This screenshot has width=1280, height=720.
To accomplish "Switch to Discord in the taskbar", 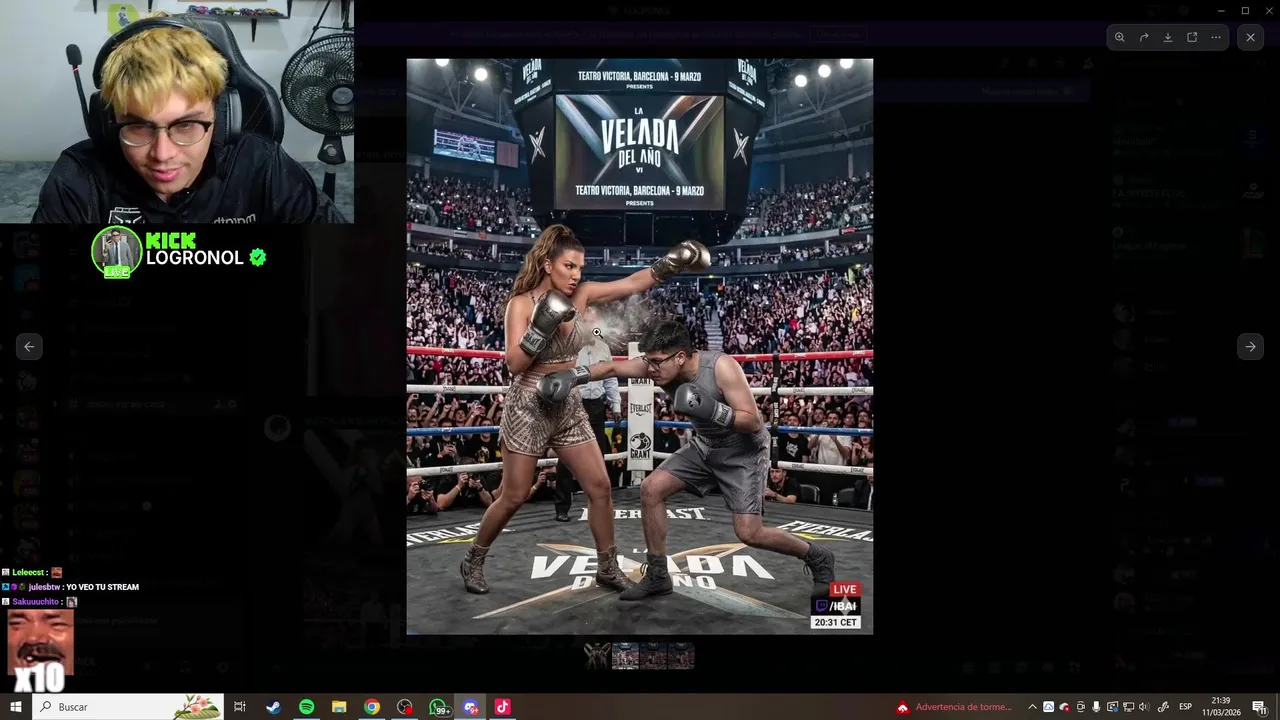I will tap(470, 707).
